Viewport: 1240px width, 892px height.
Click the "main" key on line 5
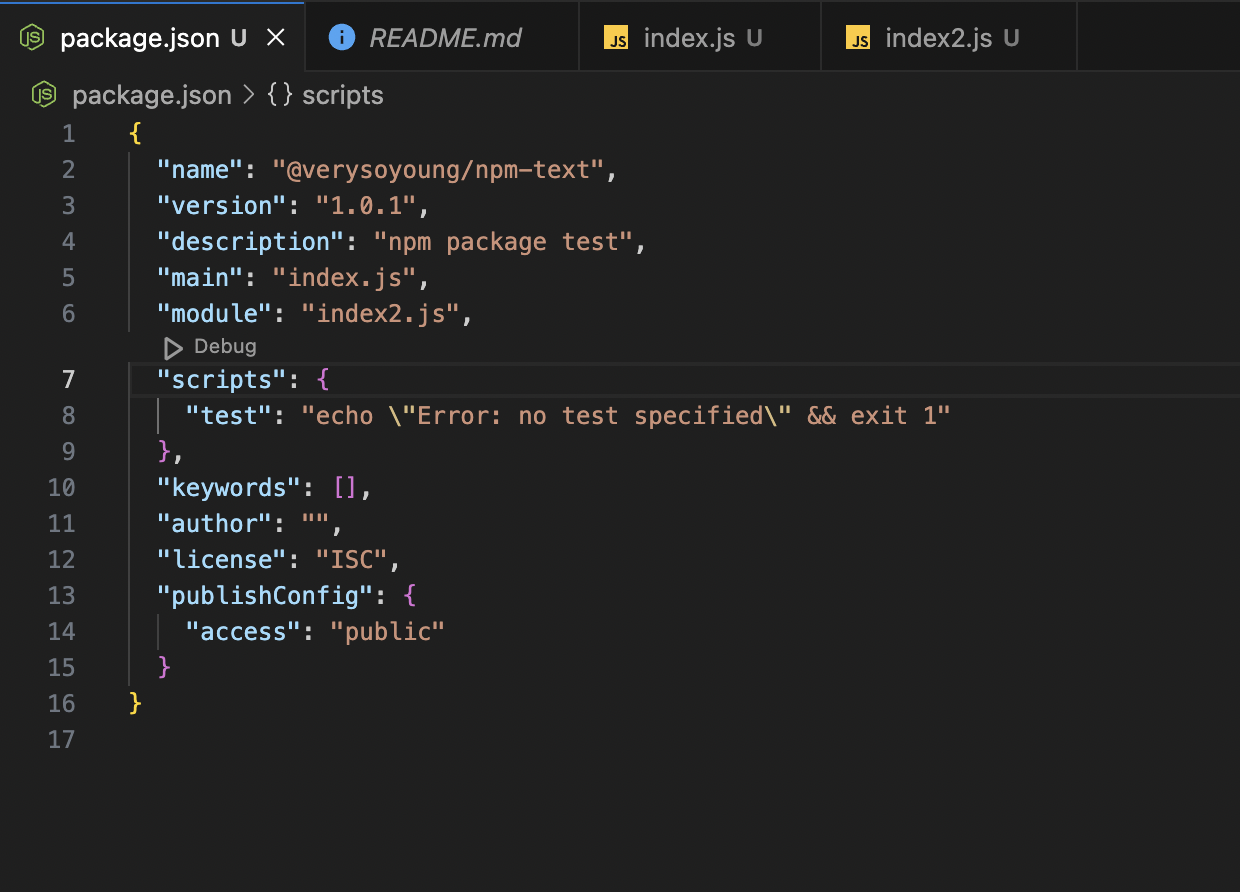[x=200, y=278]
